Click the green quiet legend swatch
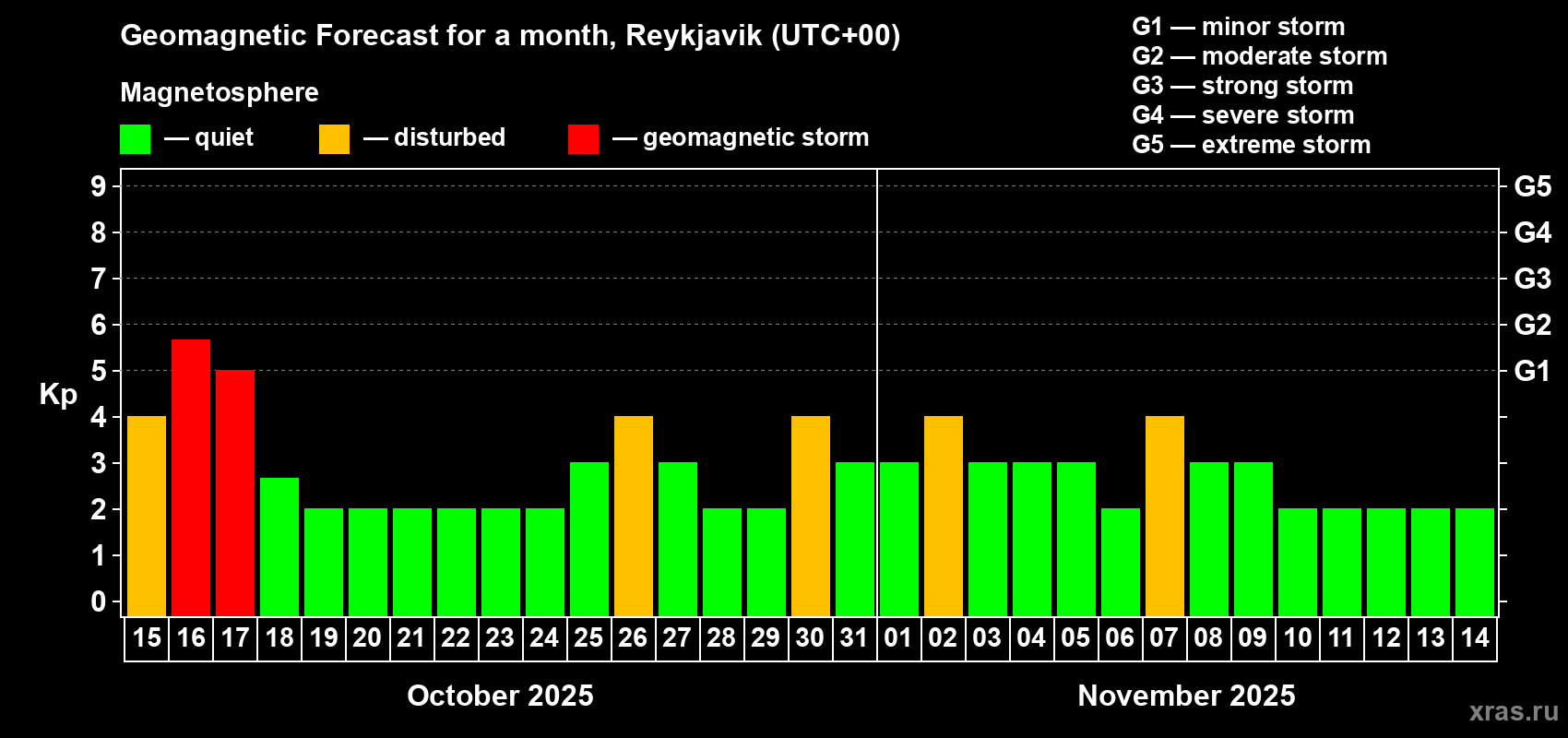Screen dimensions: 1568x738 pyautogui.click(x=135, y=139)
